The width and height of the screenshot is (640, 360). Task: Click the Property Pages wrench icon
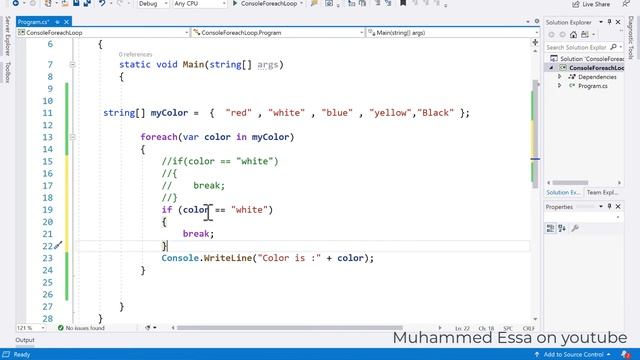575,228
